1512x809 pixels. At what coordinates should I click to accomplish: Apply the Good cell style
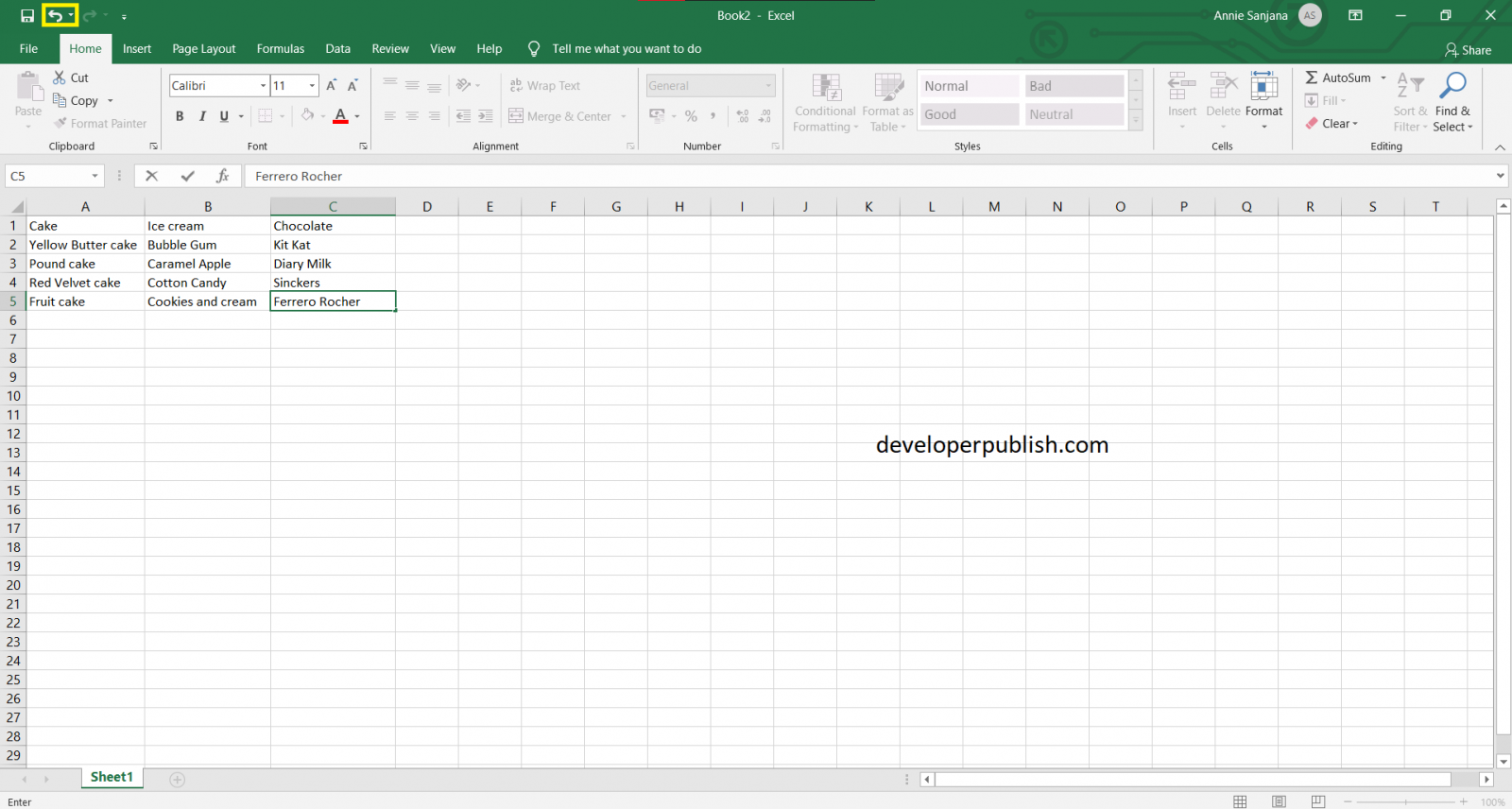click(x=970, y=114)
